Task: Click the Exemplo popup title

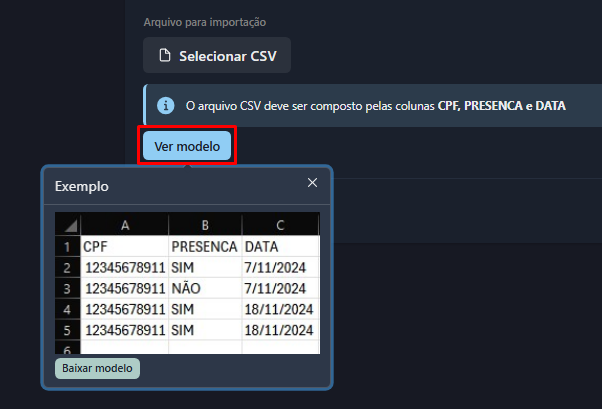Action: click(82, 186)
